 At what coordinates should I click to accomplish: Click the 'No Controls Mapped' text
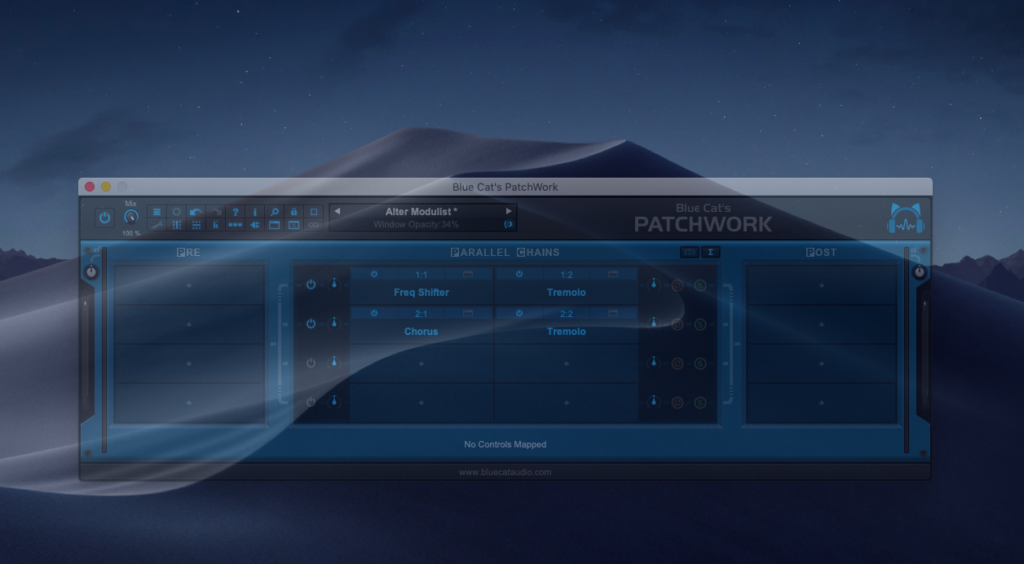tap(505, 445)
